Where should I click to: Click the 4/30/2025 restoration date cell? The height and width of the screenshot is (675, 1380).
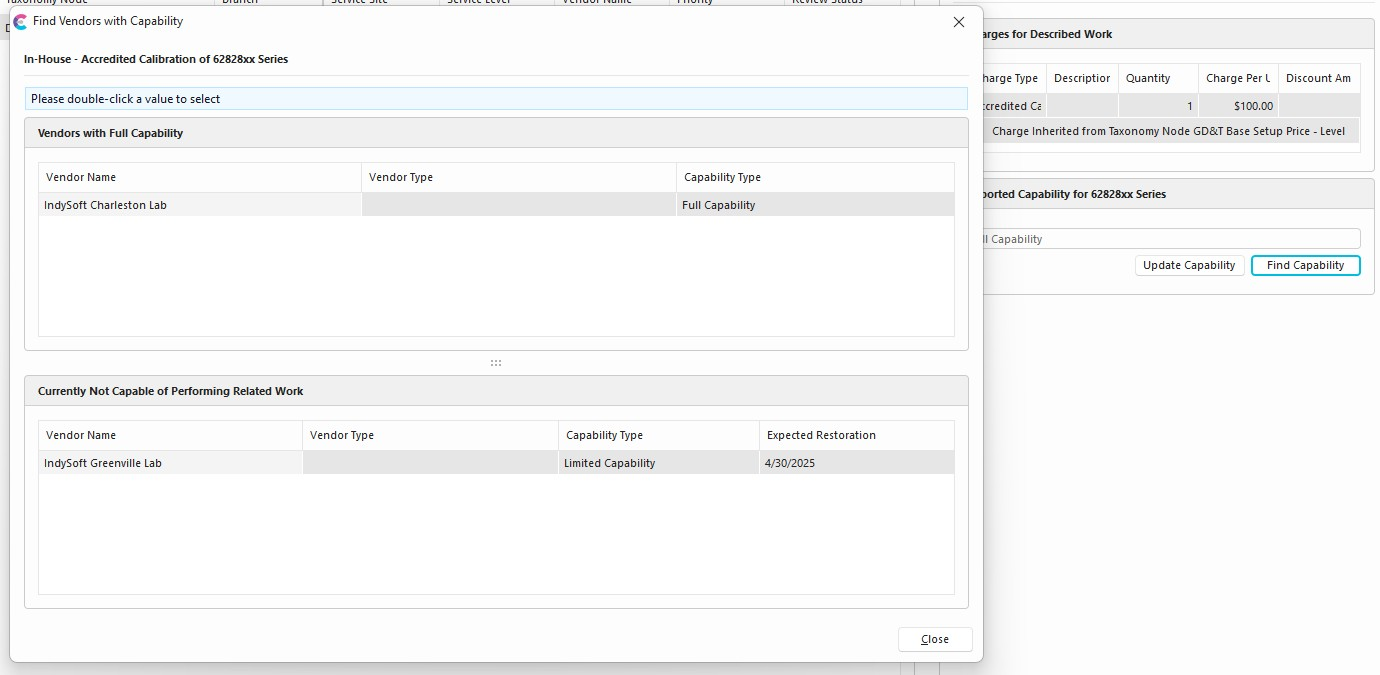click(856, 463)
